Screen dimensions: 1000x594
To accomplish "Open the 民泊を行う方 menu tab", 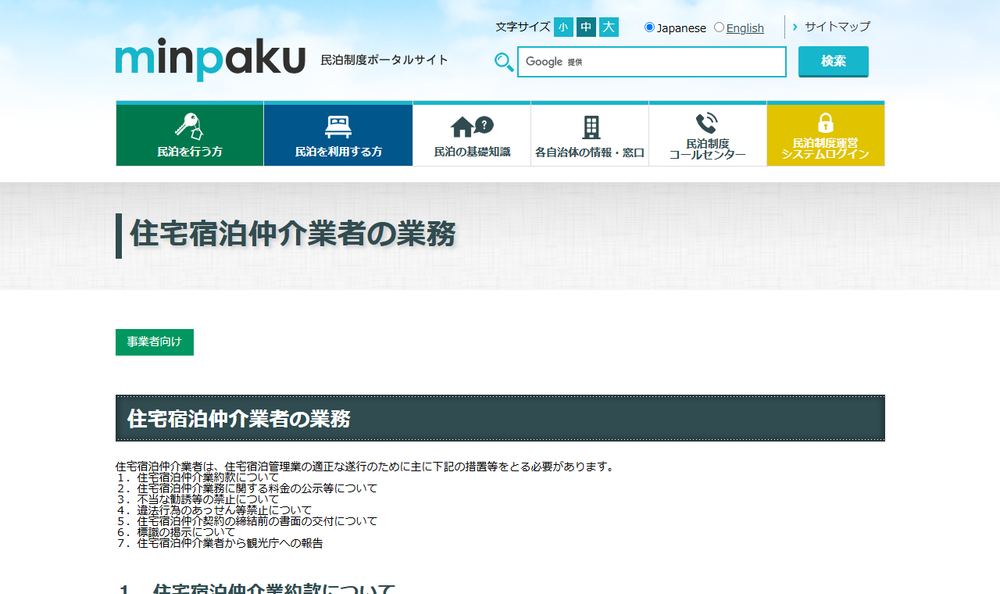I will click(x=189, y=135).
